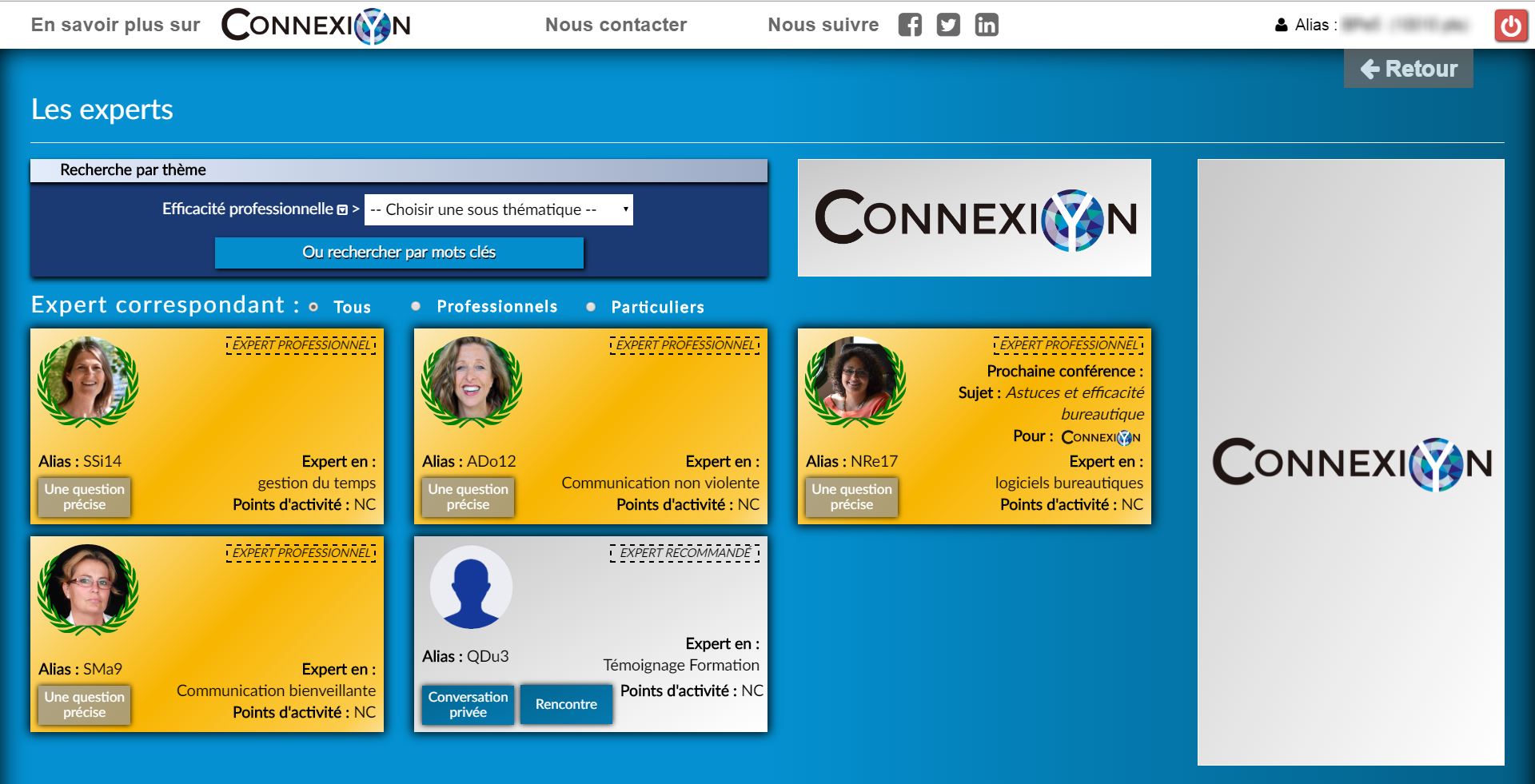Click 'Expert Professionnel' badge on SSi14 card
1535x784 pixels.
click(301, 345)
